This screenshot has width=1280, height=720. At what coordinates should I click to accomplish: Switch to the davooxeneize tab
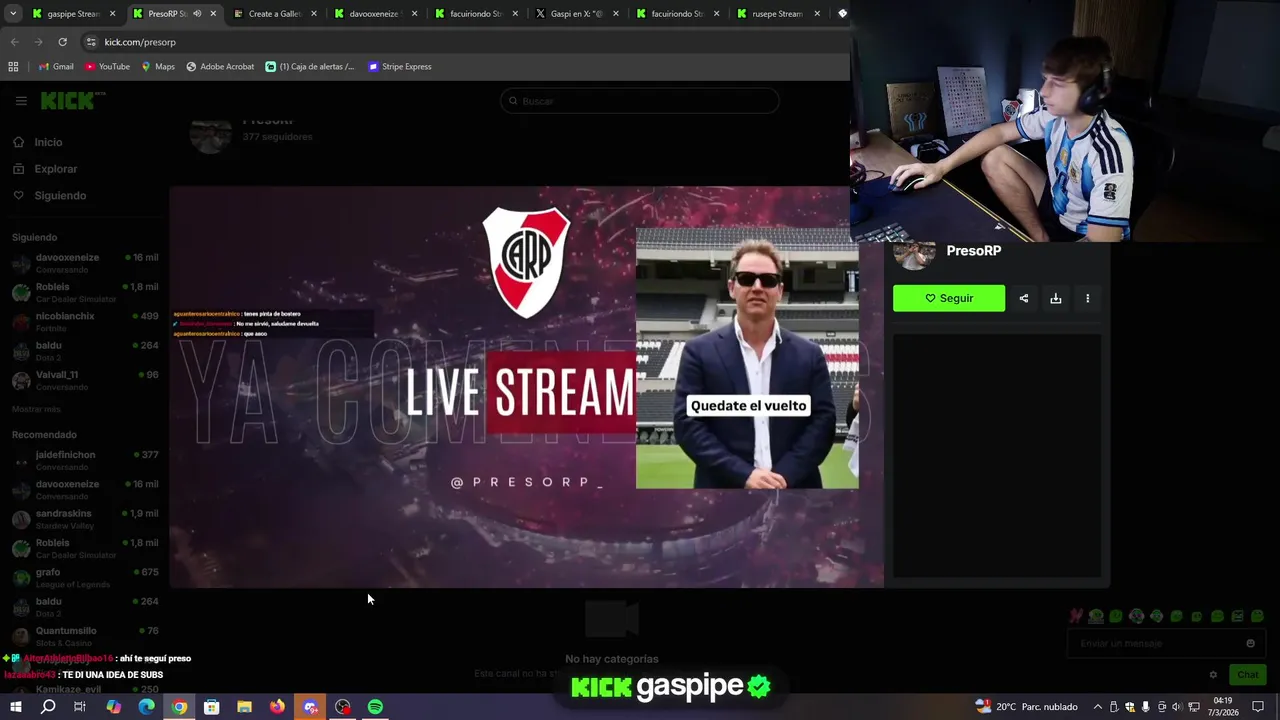click(x=374, y=14)
